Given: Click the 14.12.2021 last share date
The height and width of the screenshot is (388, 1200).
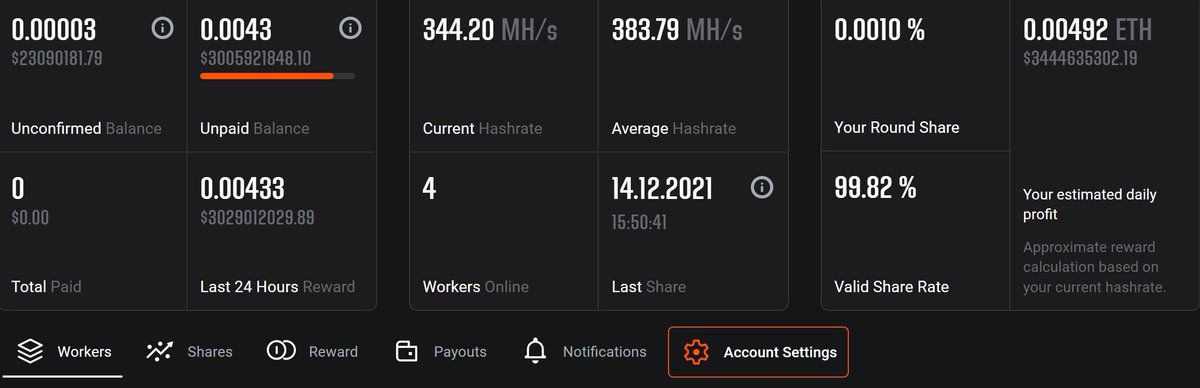Looking at the screenshot, I should coord(662,187).
